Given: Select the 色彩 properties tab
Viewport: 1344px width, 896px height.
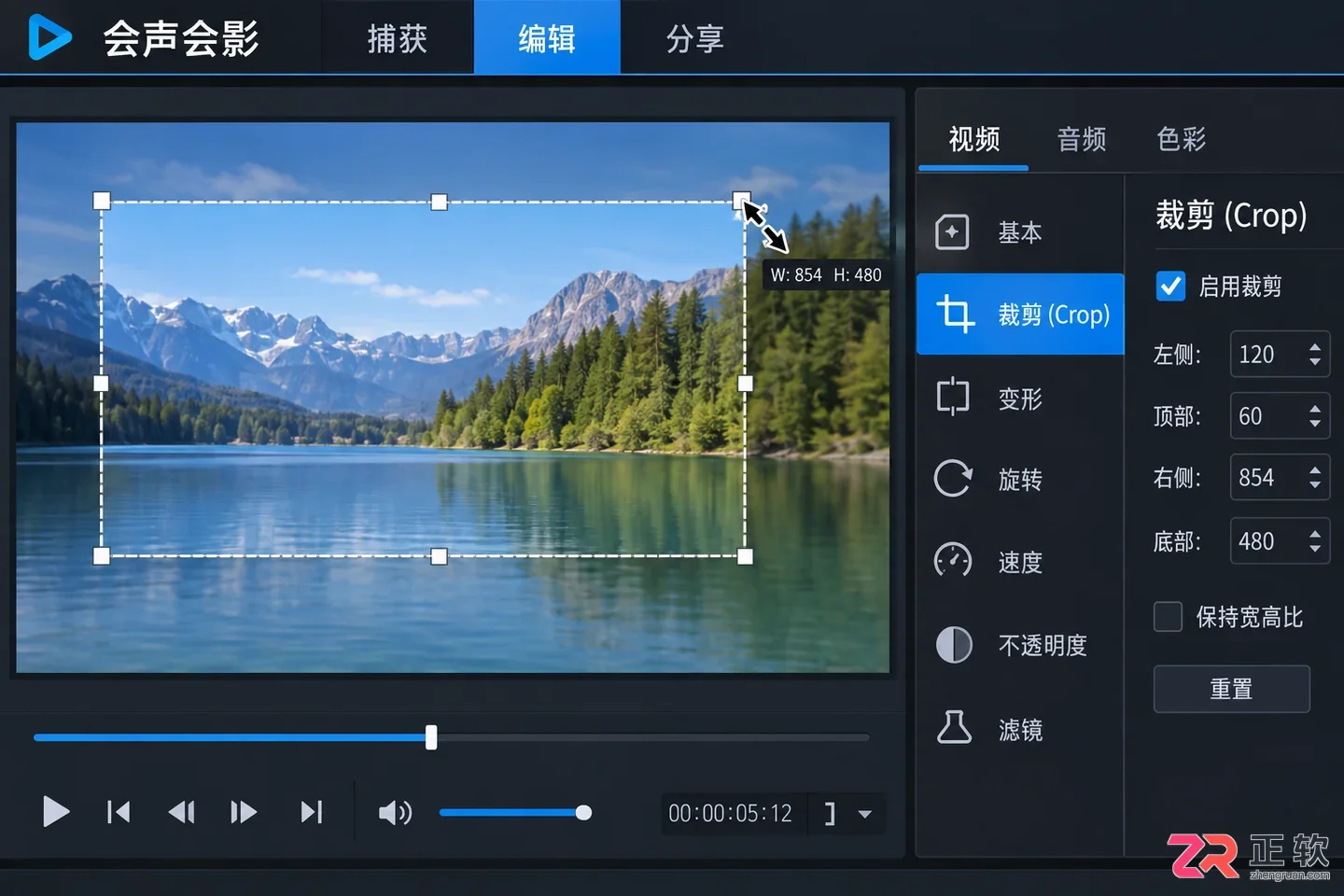Looking at the screenshot, I should [x=1182, y=139].
